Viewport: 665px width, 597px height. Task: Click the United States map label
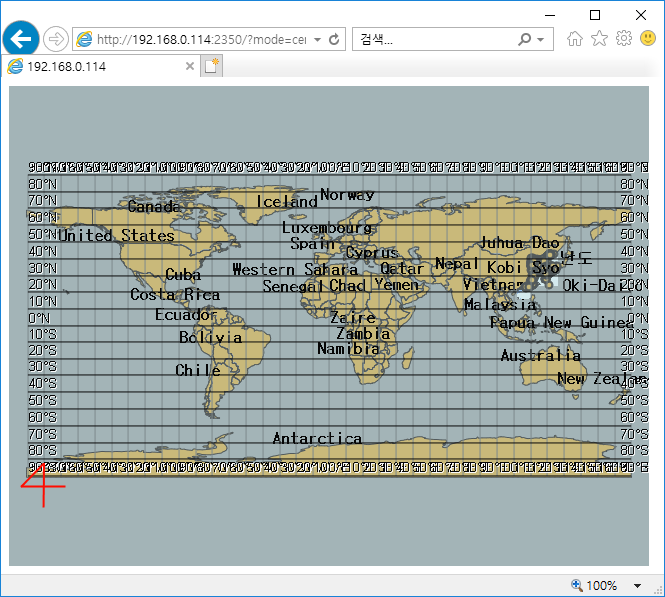pos(116,236)
